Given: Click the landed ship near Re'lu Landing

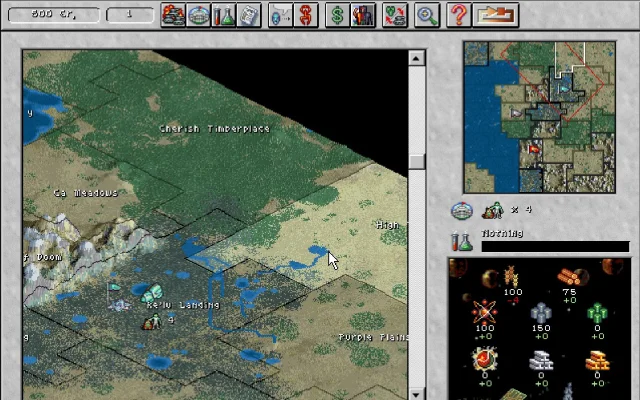Looking at the screenshot, I should tap(120, 305).
